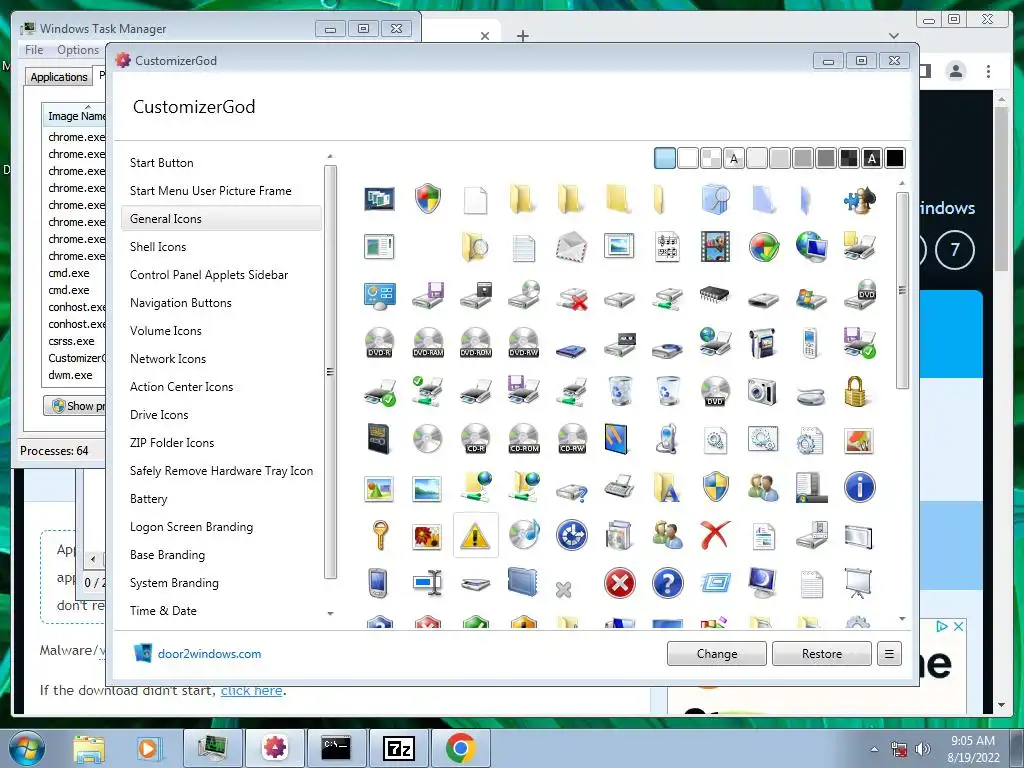Select csrss.exe process in Task Manager
The width and height of the screenshot is (1024, 768).
click(x=71, y=341)
